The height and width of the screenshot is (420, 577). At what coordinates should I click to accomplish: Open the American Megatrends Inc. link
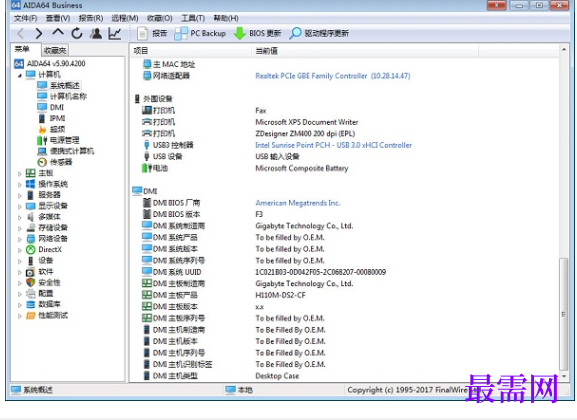point(298,203)
